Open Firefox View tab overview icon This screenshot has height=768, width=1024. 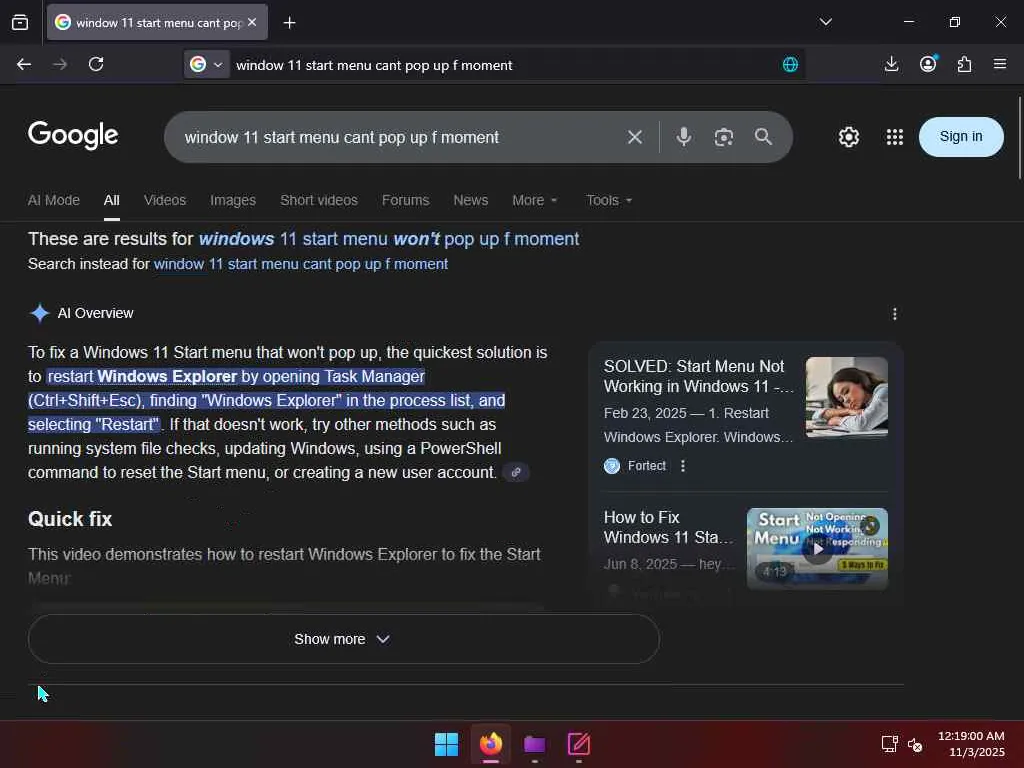20,22
